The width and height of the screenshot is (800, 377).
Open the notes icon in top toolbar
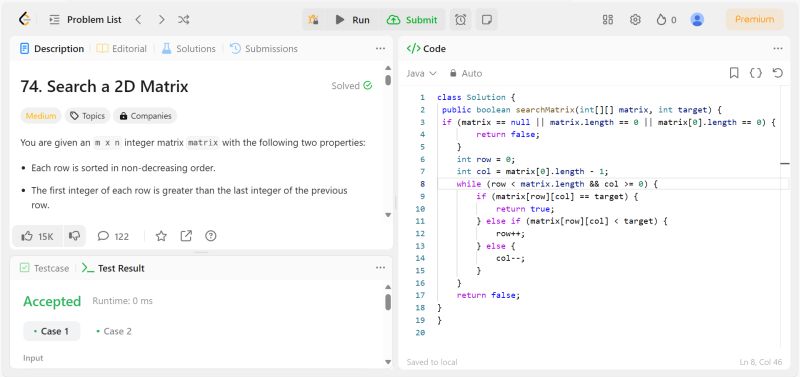click(x=487, y=20)
